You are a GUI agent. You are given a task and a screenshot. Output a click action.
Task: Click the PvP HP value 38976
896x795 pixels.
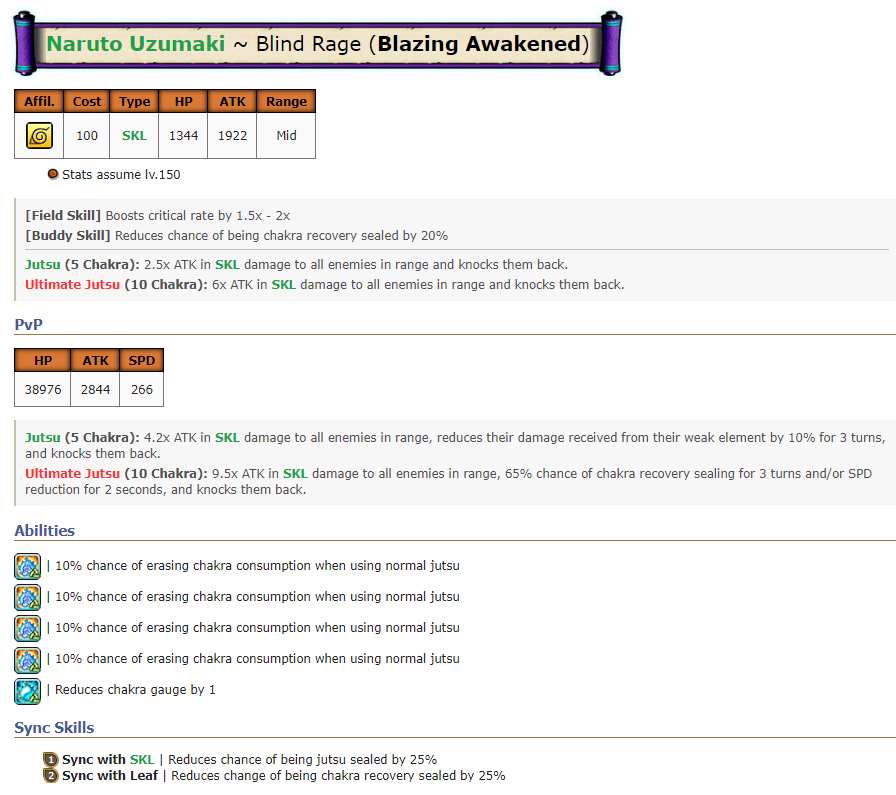tap(43, 390)
